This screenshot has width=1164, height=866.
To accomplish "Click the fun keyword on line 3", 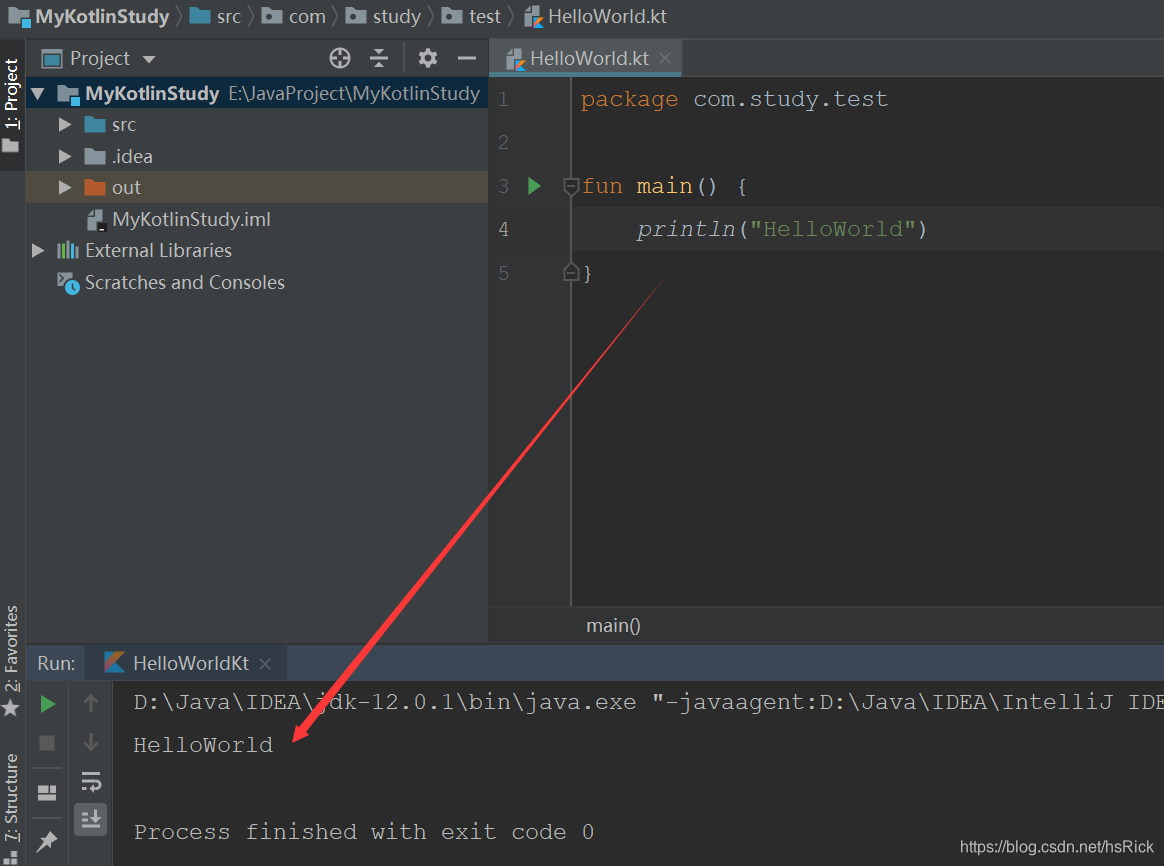I will click(x=602, y=186).
